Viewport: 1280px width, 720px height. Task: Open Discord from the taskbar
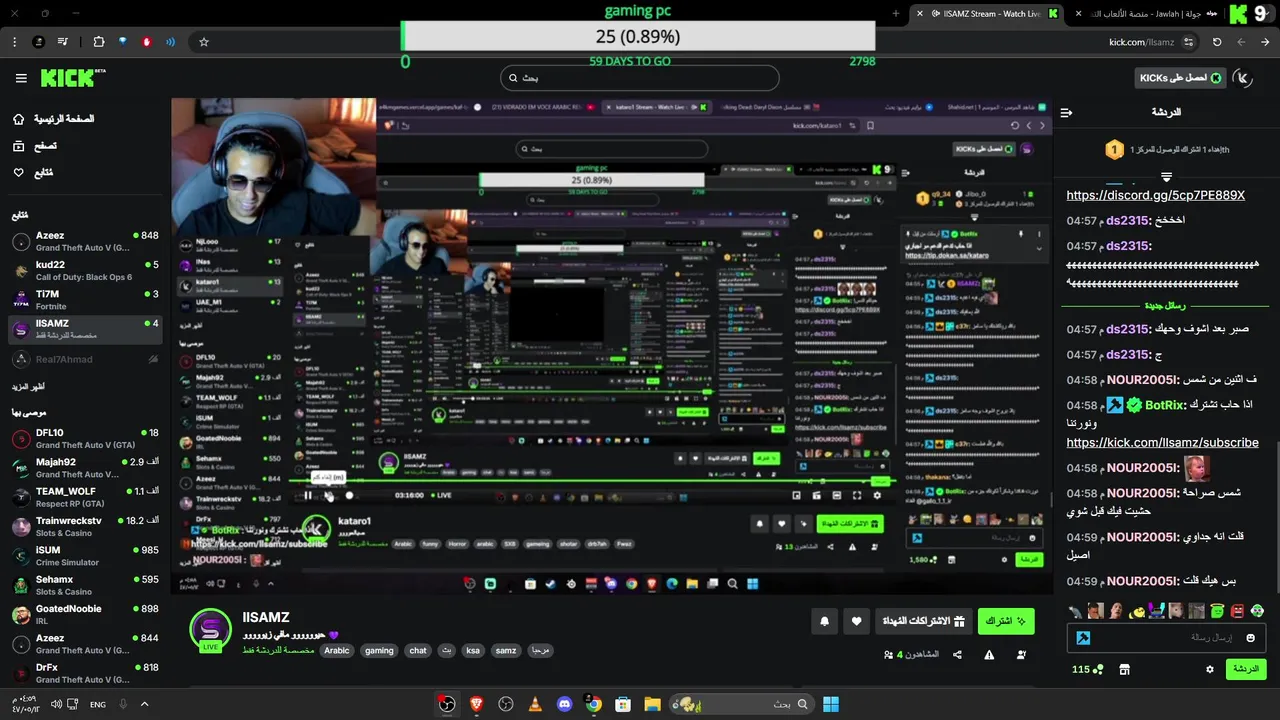click(564, 704)
